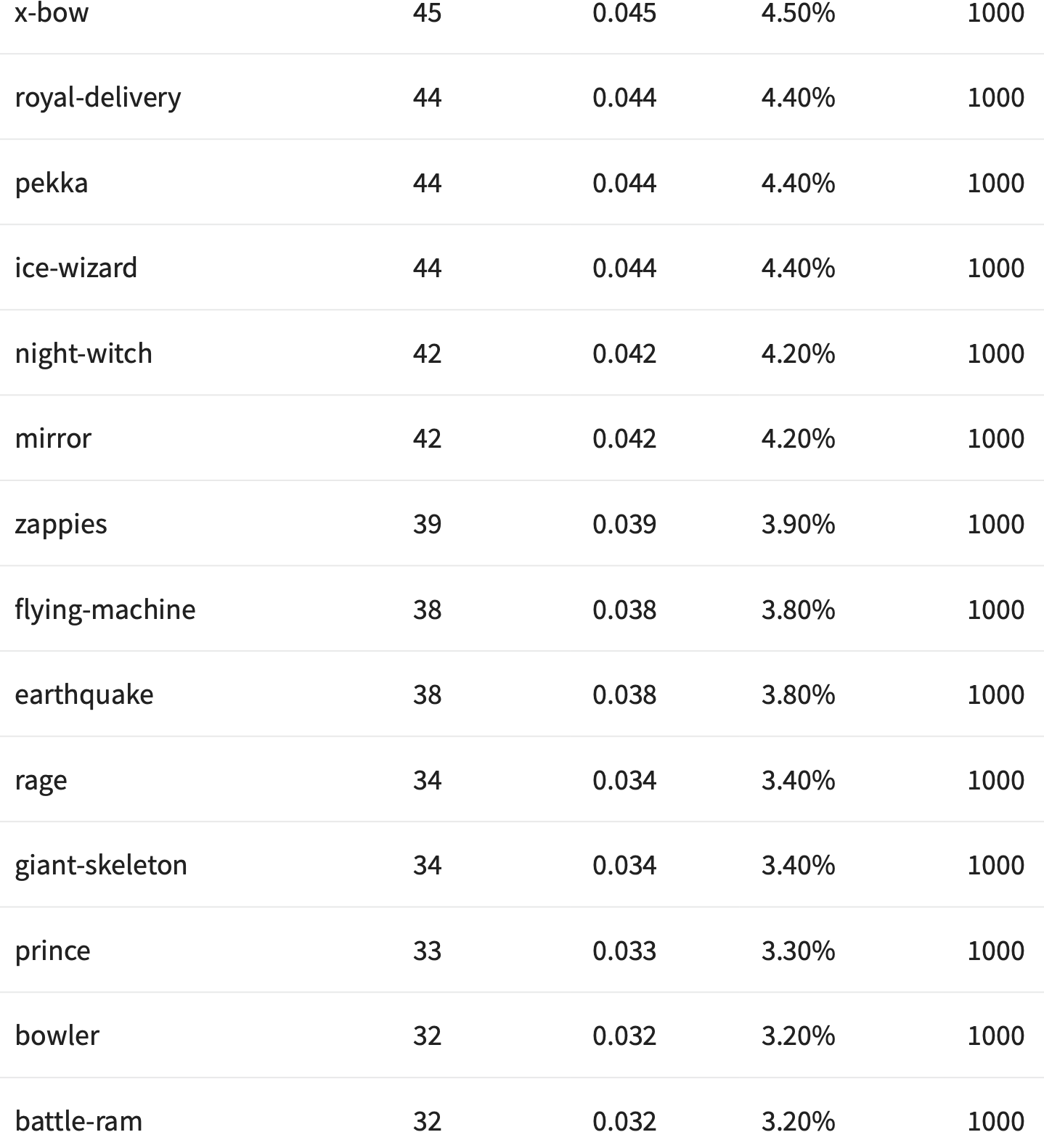This screenshot has height=1148, width=1044.
Task: Click the zappies card name
Action: pyautogui.click(x=61, y=524)
